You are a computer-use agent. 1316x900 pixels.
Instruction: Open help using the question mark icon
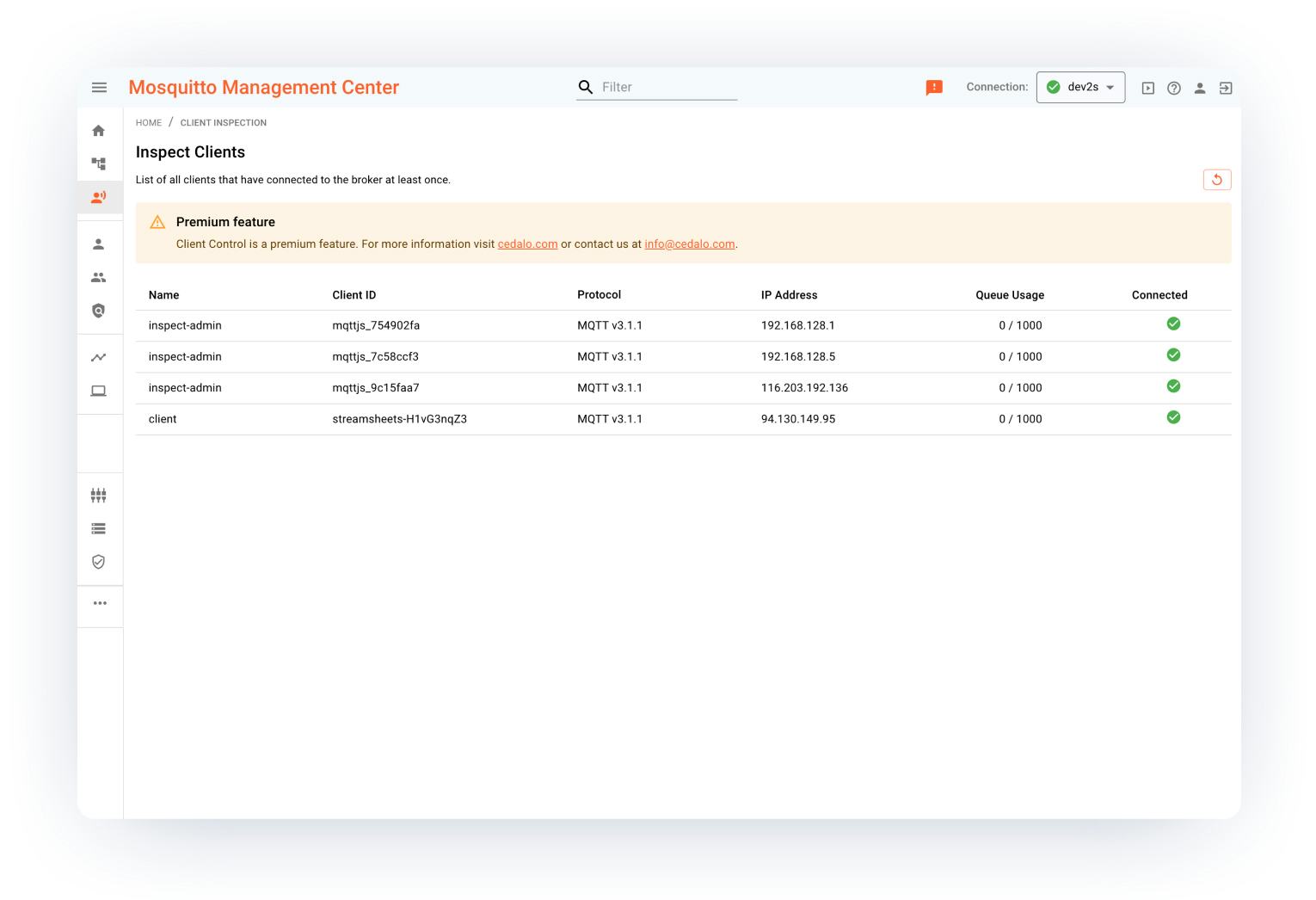tap(1174, 87)
